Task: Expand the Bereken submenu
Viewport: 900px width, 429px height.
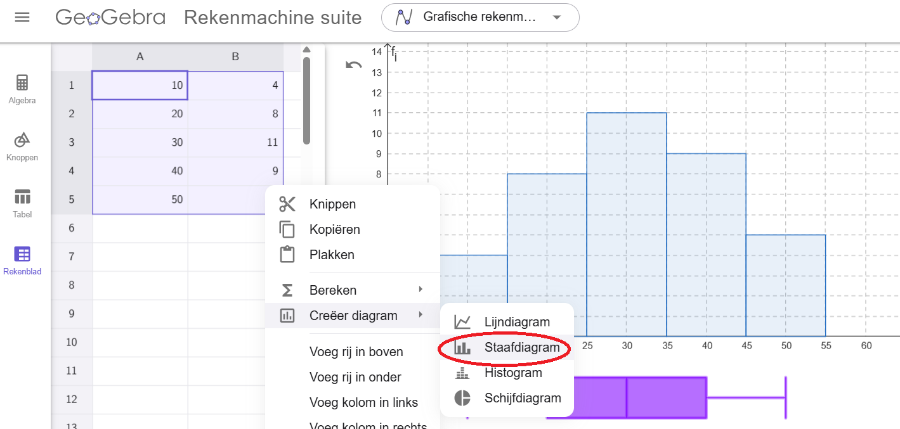Action: click(352, 290)
